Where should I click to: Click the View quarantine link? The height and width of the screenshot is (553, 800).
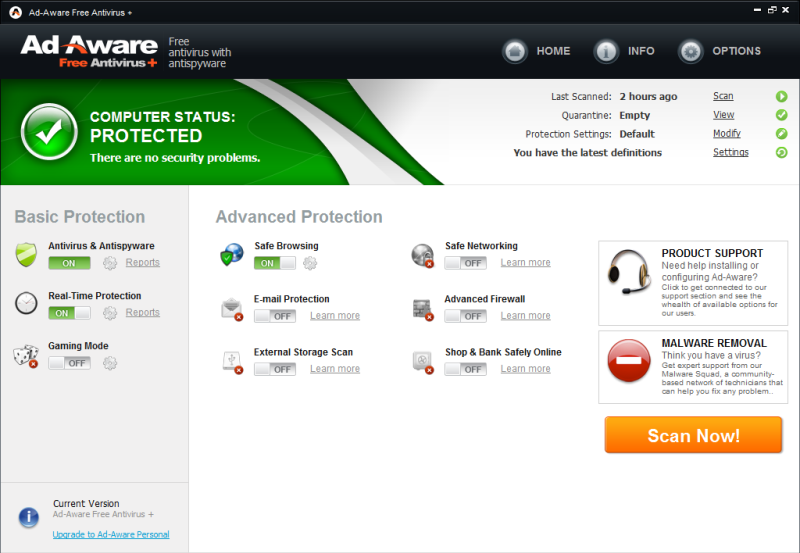coord(723,115)
